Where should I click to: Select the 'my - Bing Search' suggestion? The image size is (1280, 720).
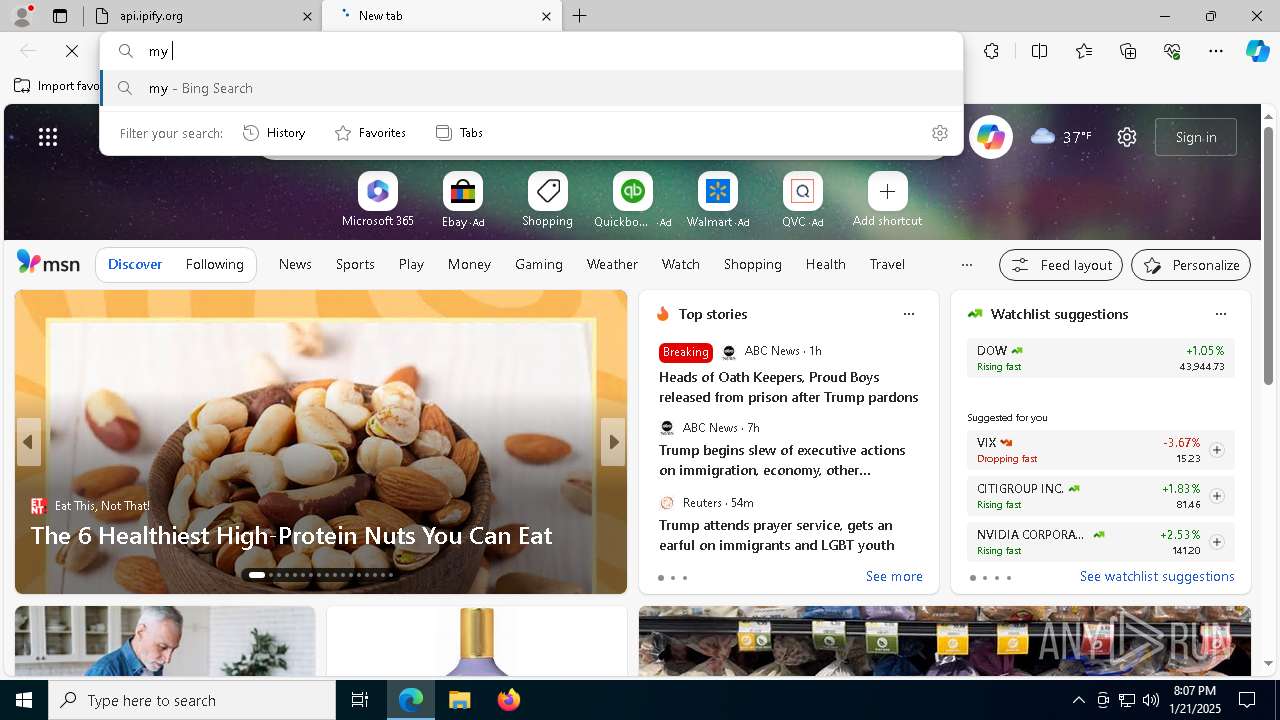coord(532,88)
